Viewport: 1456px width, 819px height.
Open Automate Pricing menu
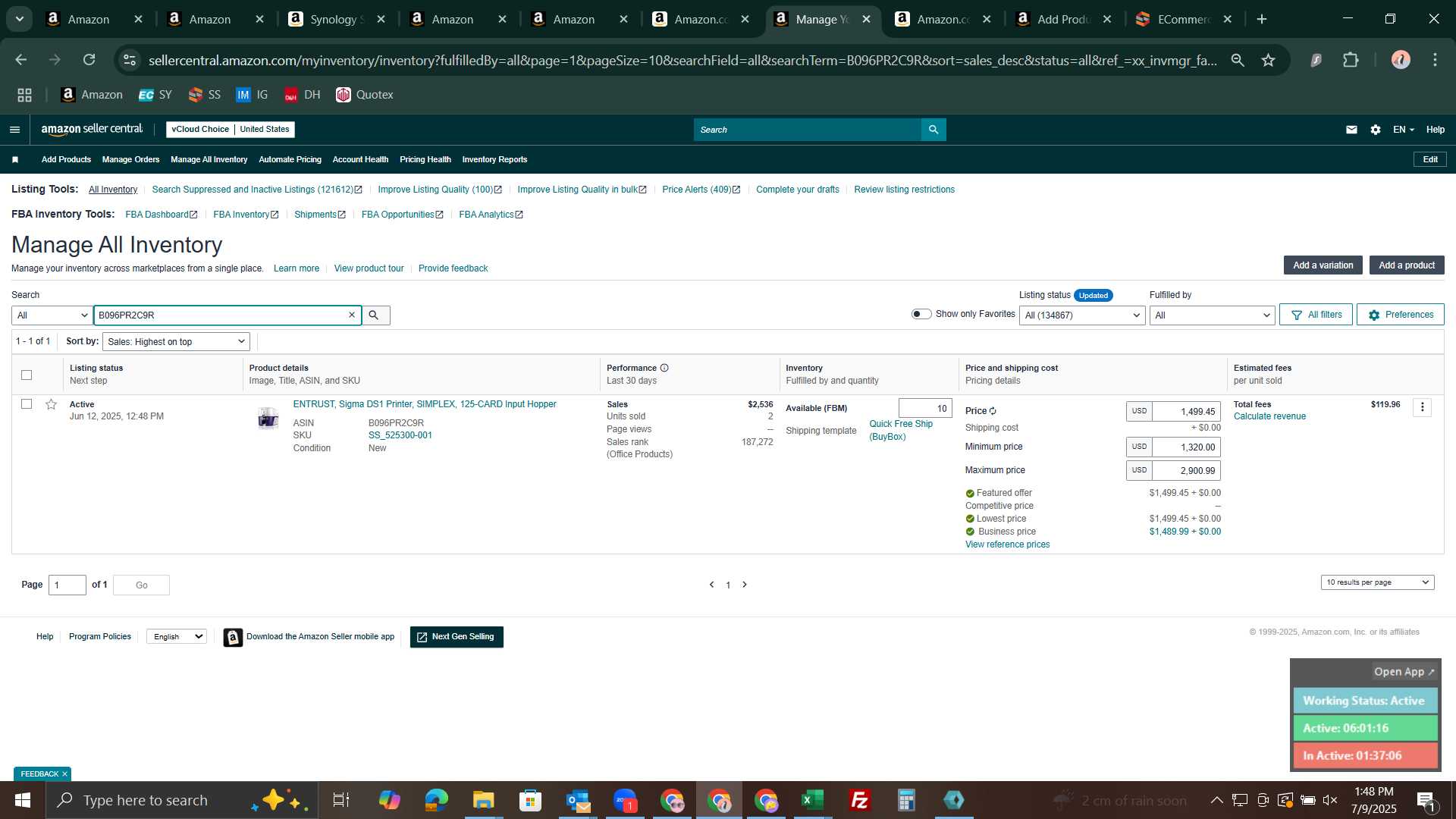coord(290,159)
